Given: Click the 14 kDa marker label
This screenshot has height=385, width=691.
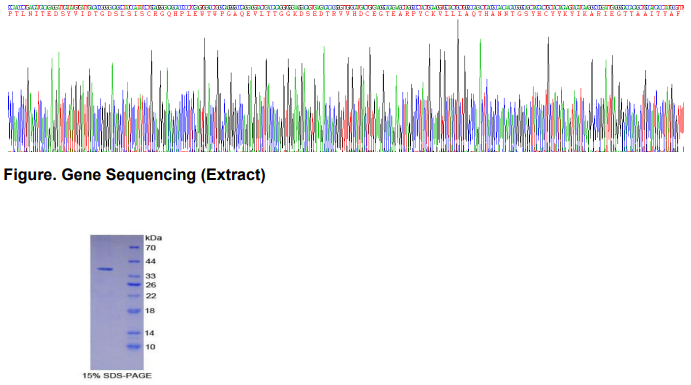Looking at the screenshot, I should [150, 333].
